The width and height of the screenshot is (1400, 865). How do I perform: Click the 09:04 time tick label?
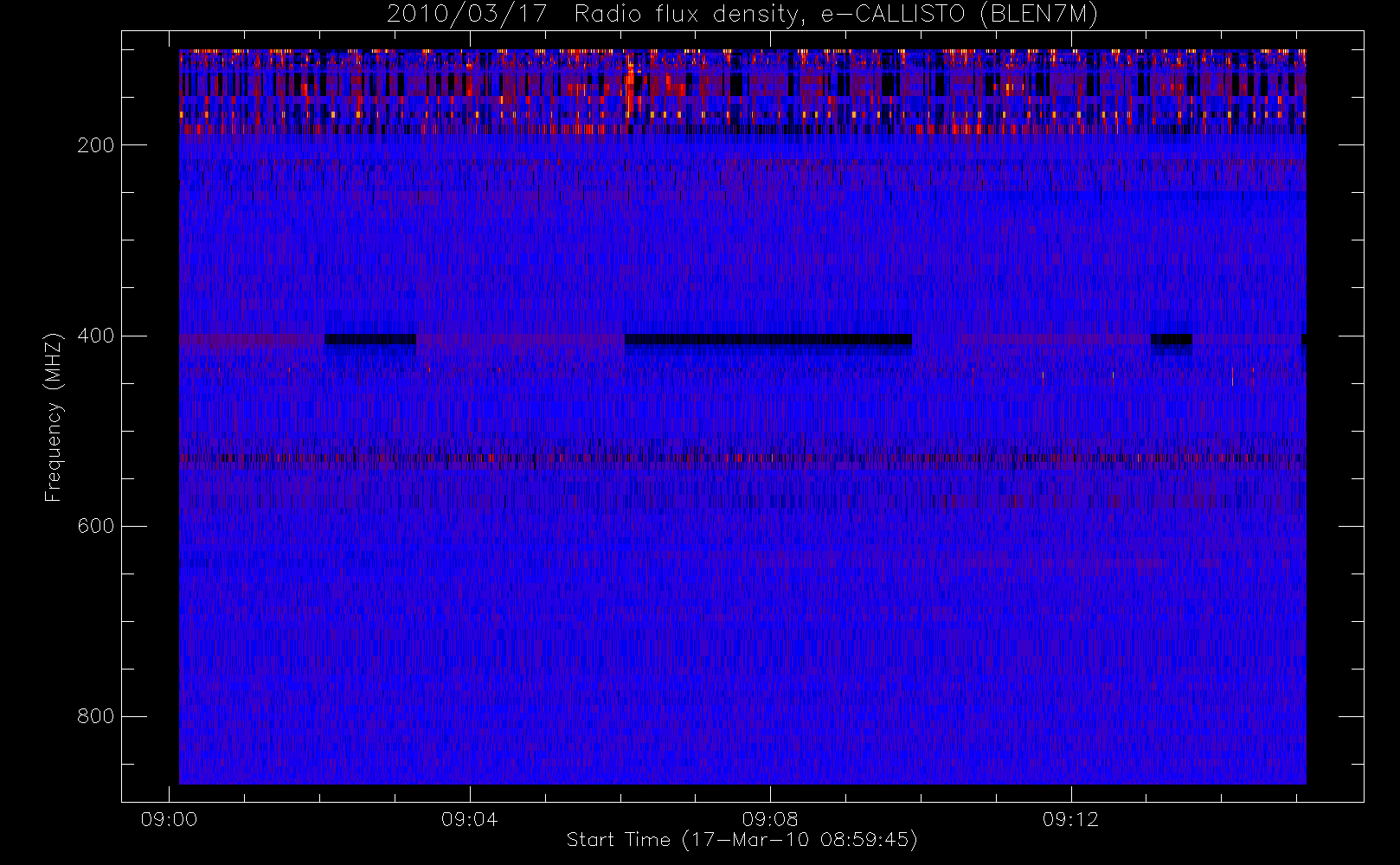tap(469, 819)
